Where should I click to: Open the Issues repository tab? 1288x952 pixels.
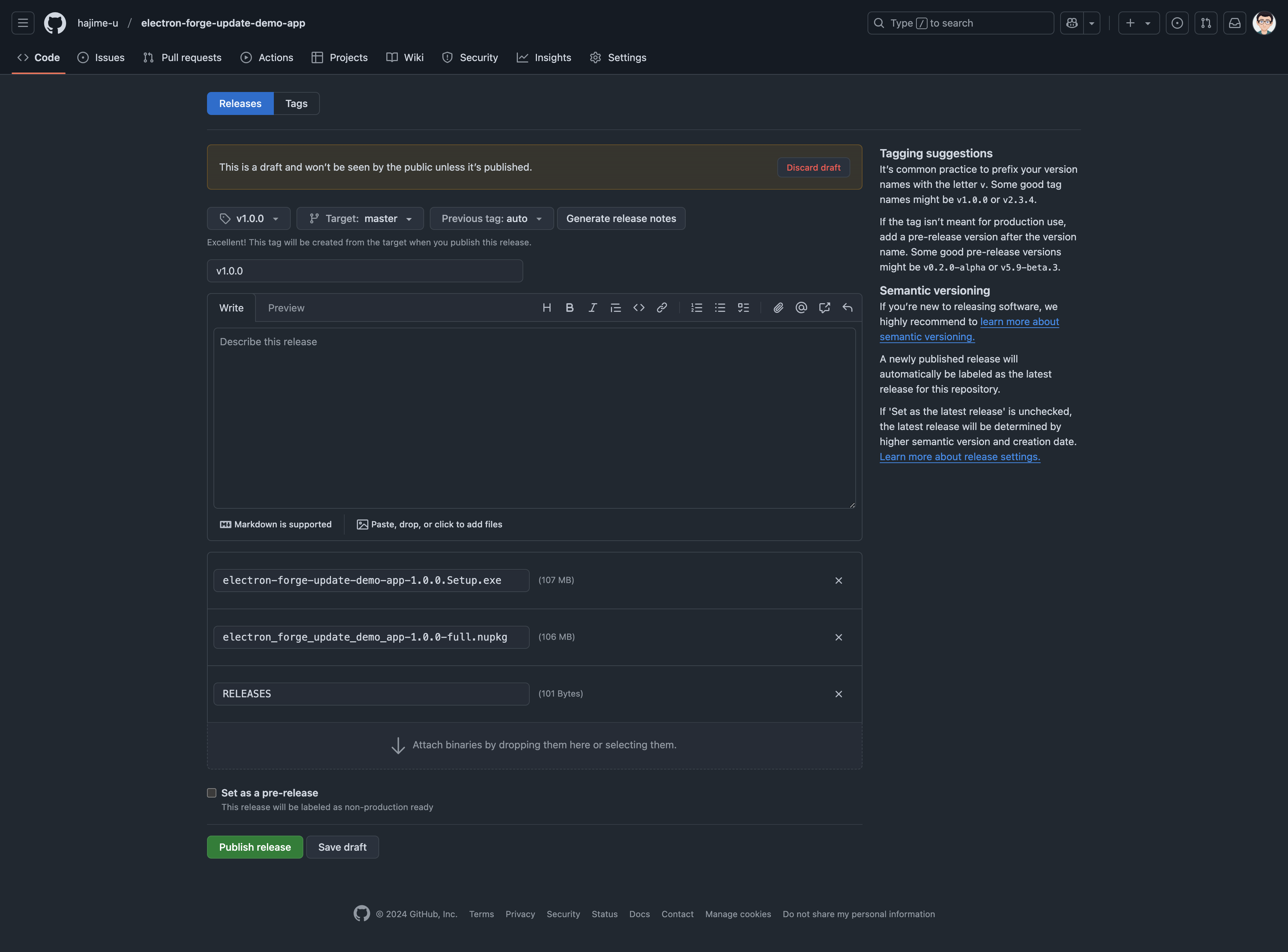point(101,57)
